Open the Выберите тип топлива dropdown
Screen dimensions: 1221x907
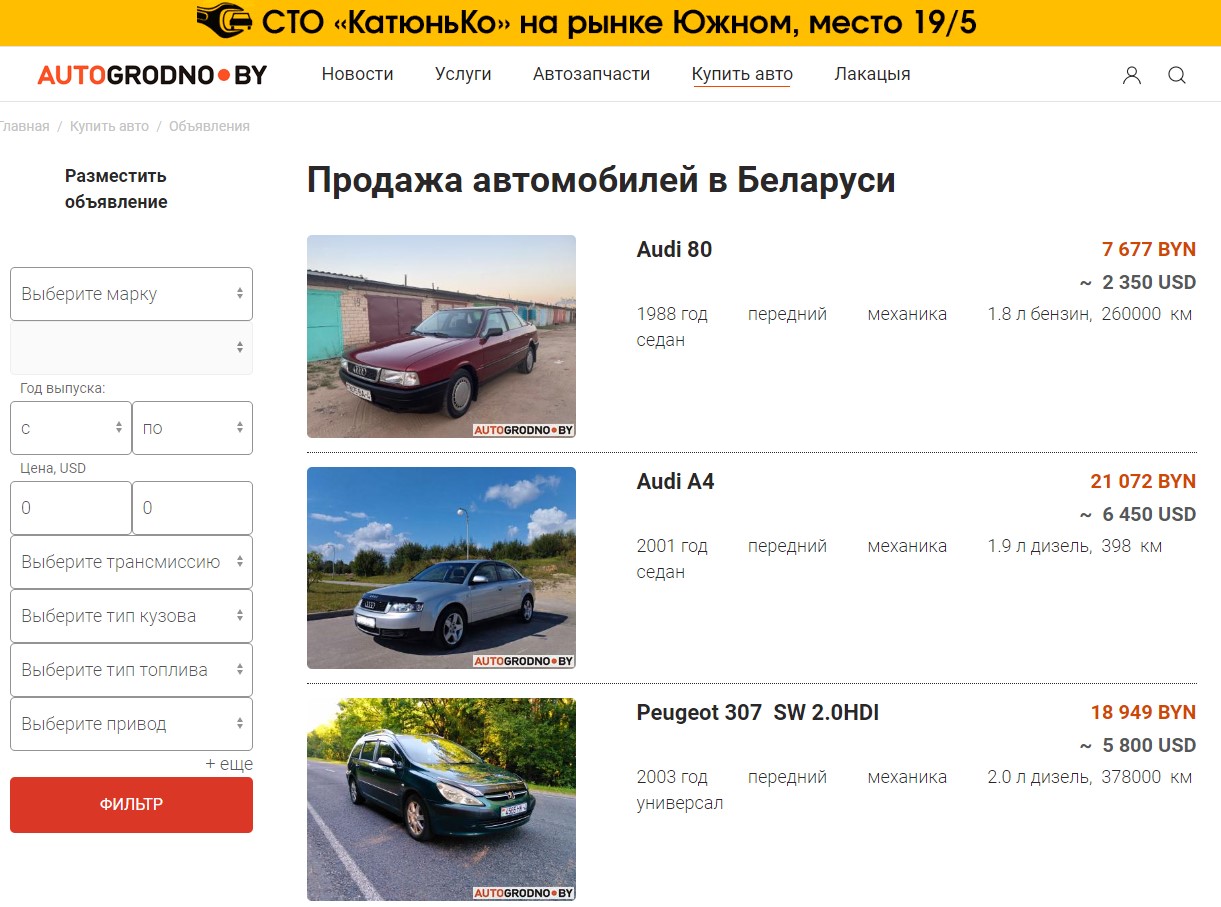131,670
